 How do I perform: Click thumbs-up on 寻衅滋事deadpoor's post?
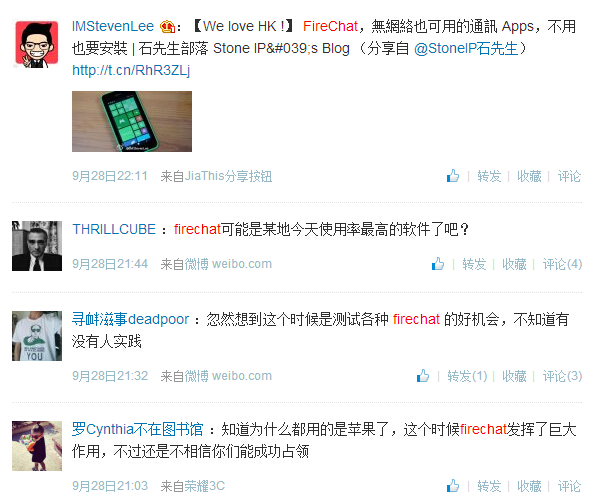click(423, 376)
